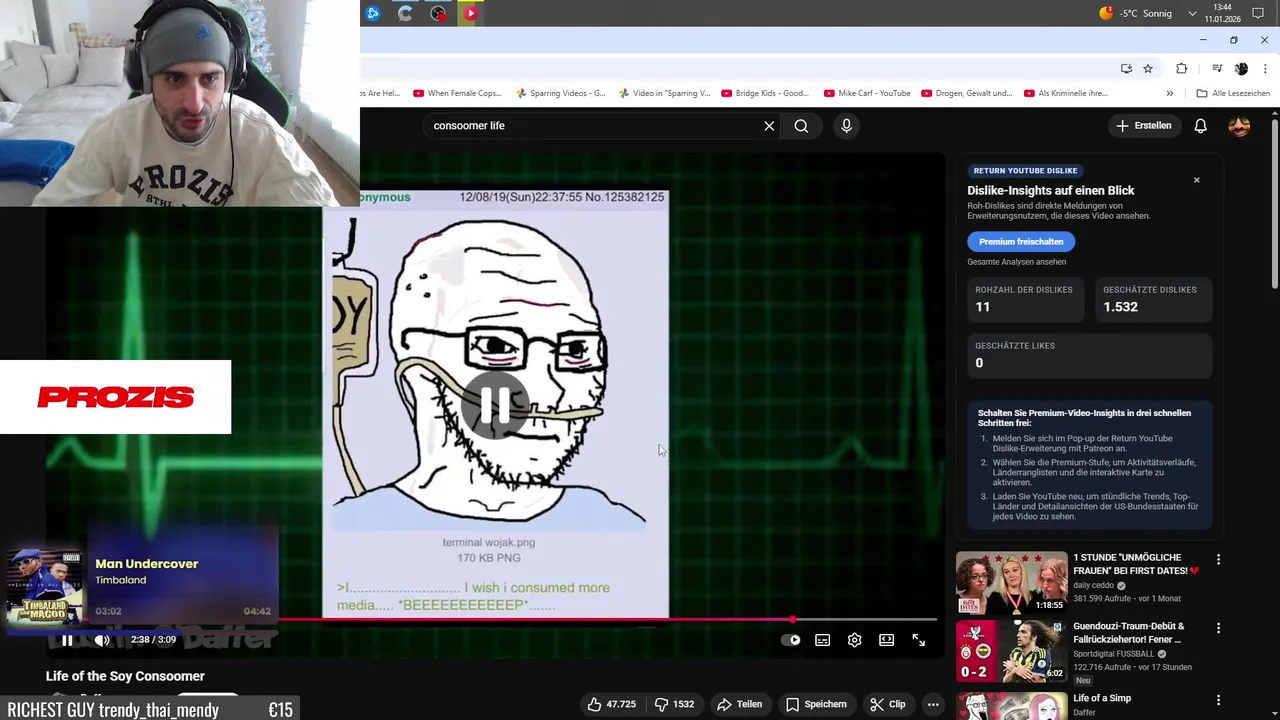This screenshot has height=720, width=1280.
Task: Open the Video in "Sparring V... bookmark
Action: click(664, 93)
